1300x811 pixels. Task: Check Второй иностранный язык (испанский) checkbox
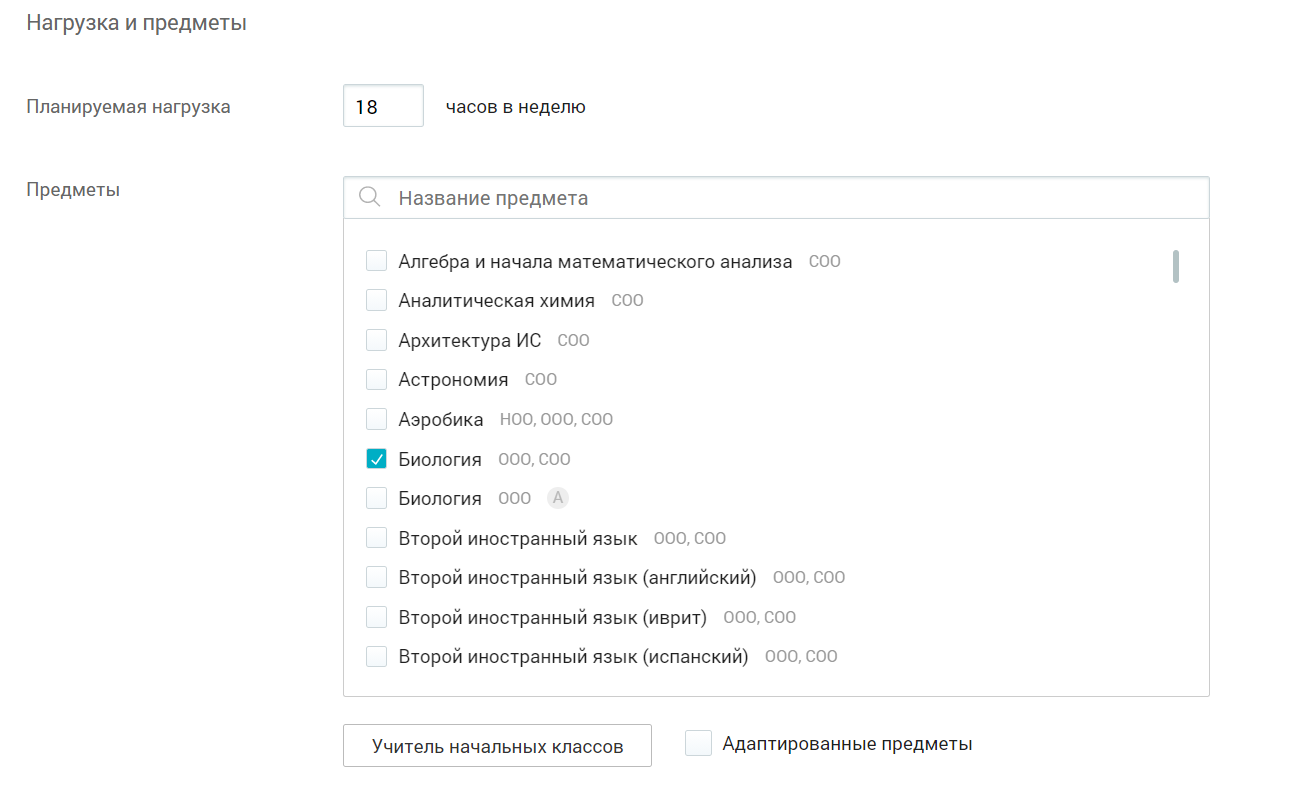[x=376, y=657]
